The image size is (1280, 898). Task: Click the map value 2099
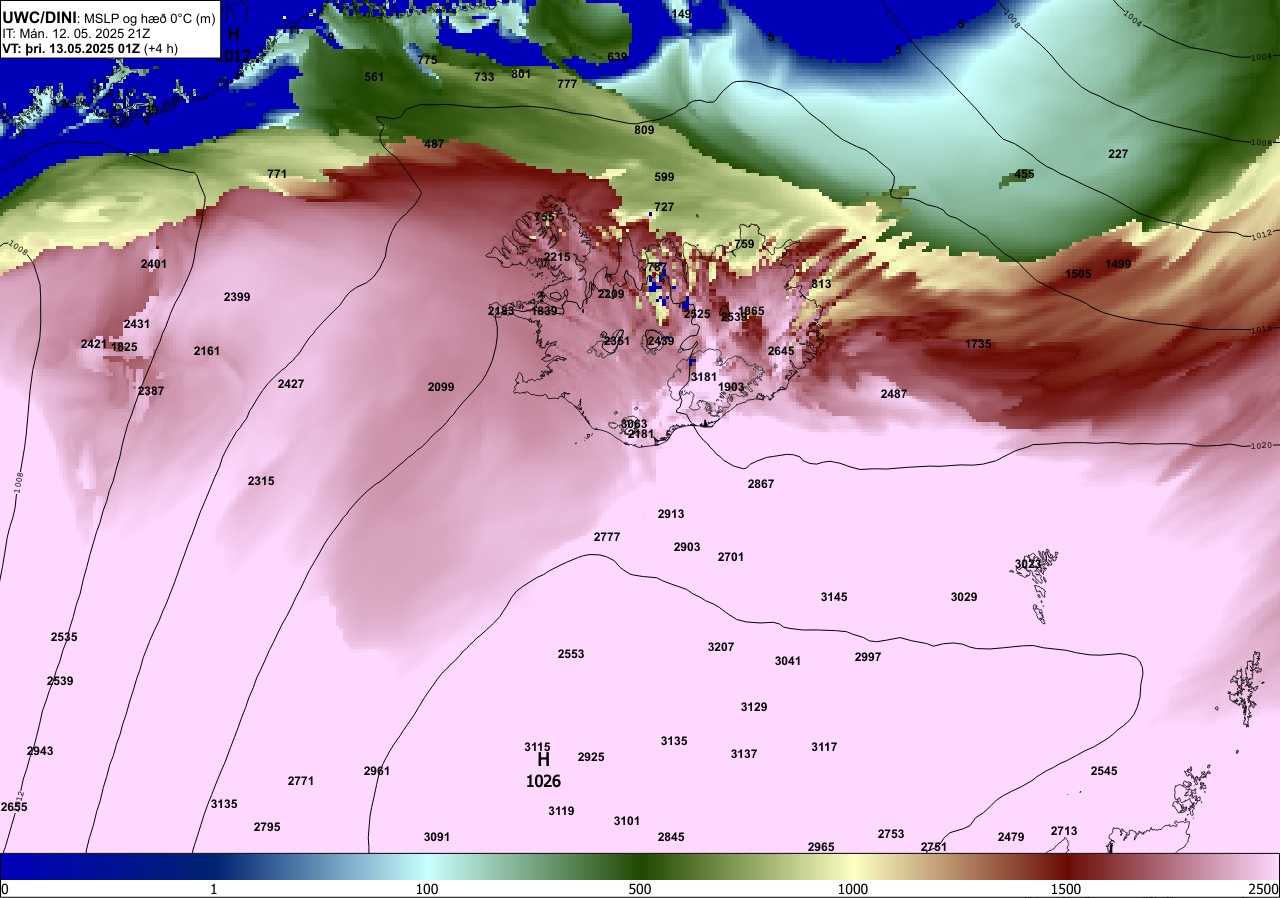pyautogui.click(x=441, y=387)
